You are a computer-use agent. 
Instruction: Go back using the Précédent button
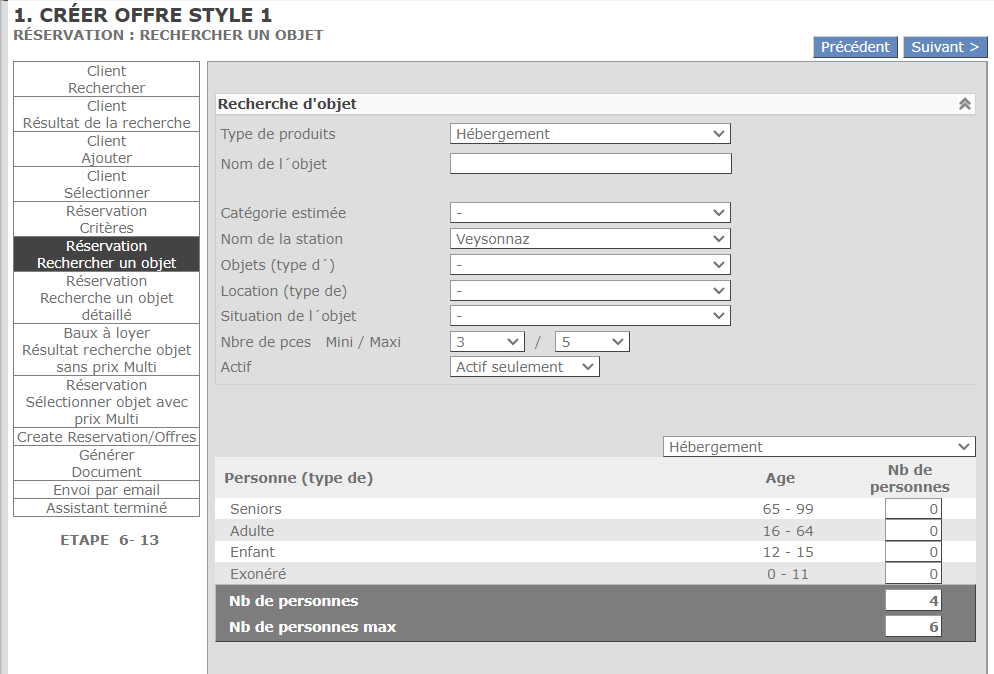[x=854, y=47]
